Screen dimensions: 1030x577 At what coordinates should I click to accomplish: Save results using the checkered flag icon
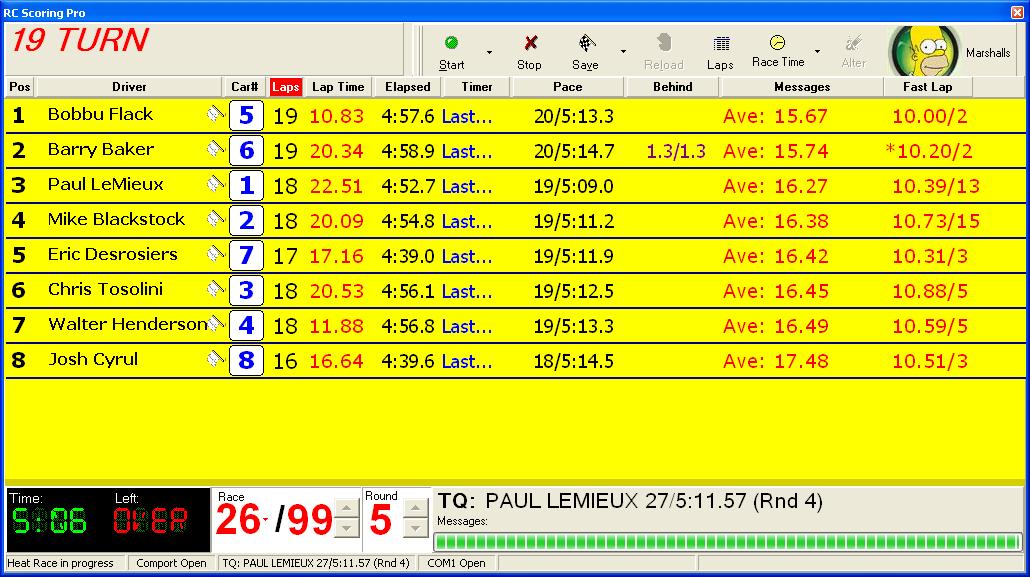coord(586,50)
